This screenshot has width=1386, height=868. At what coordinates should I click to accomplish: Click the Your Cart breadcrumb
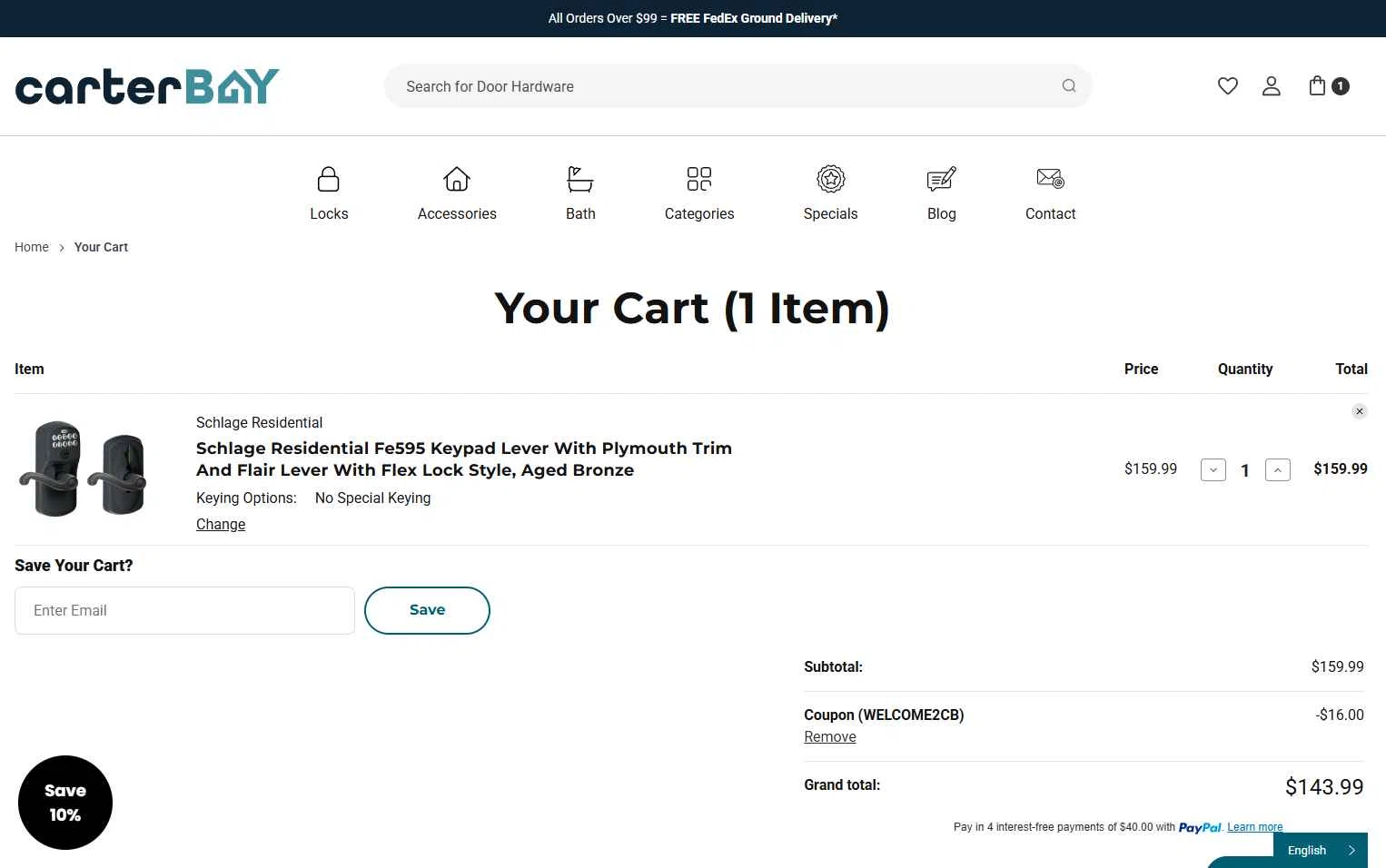click(x=101, y=247)
